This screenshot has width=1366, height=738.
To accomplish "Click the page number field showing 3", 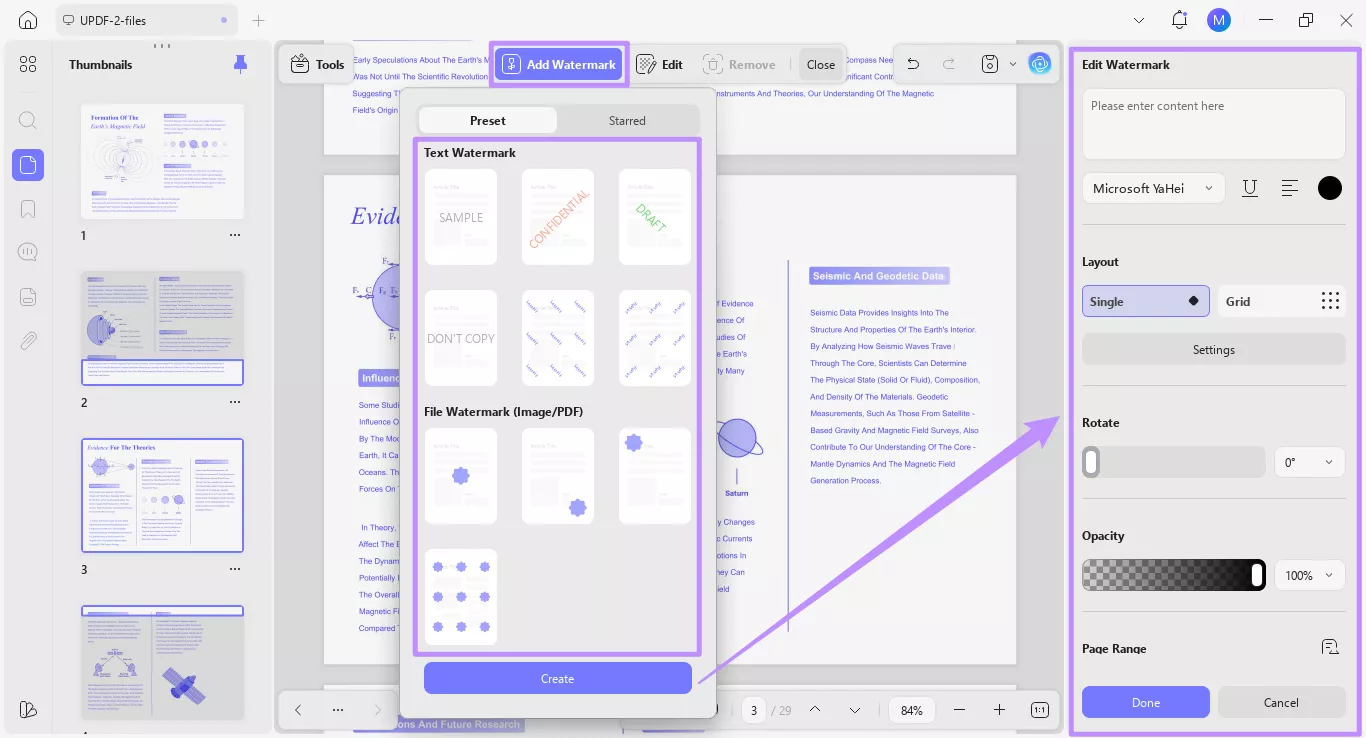I will 755,710.
